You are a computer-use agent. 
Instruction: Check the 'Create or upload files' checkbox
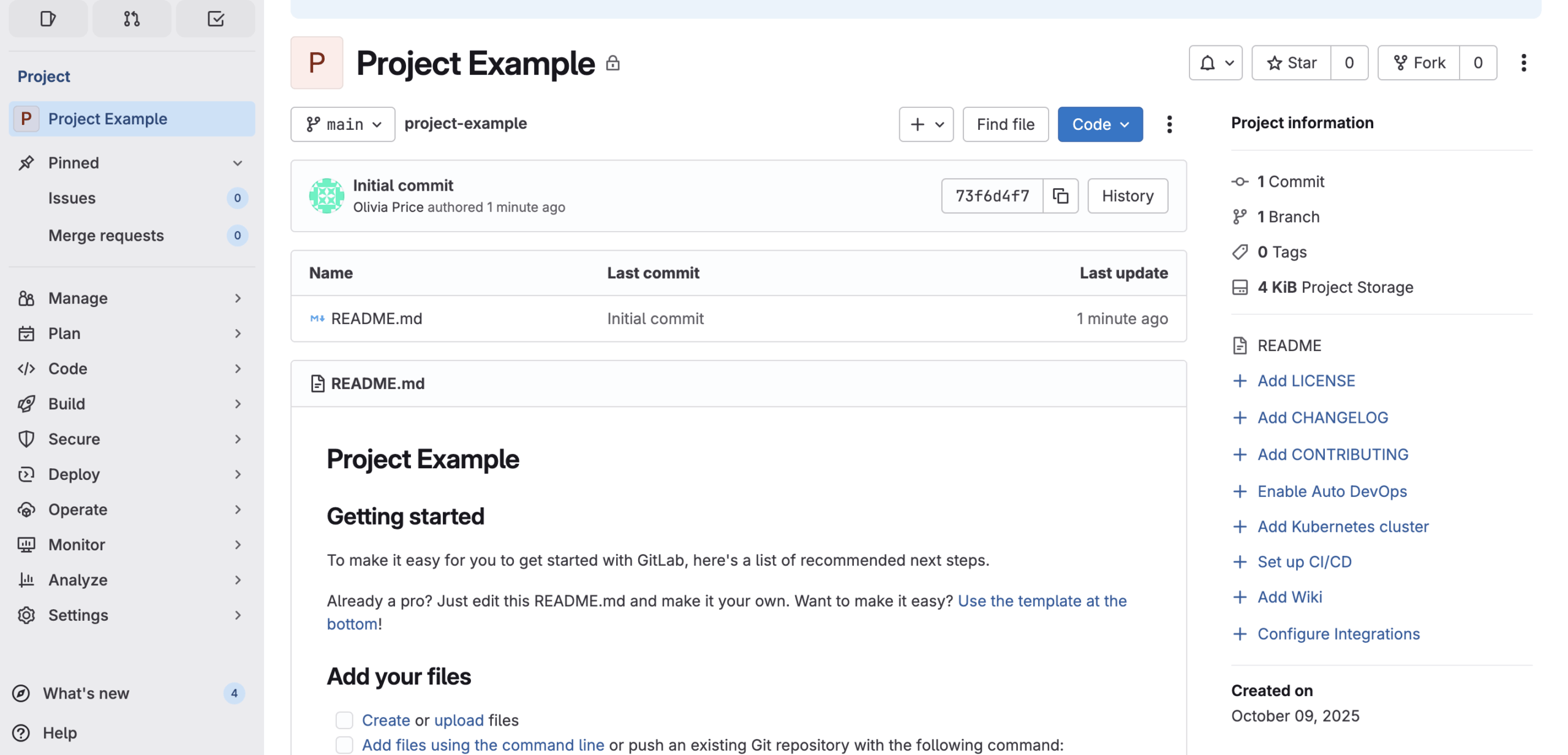click(344, 720)
